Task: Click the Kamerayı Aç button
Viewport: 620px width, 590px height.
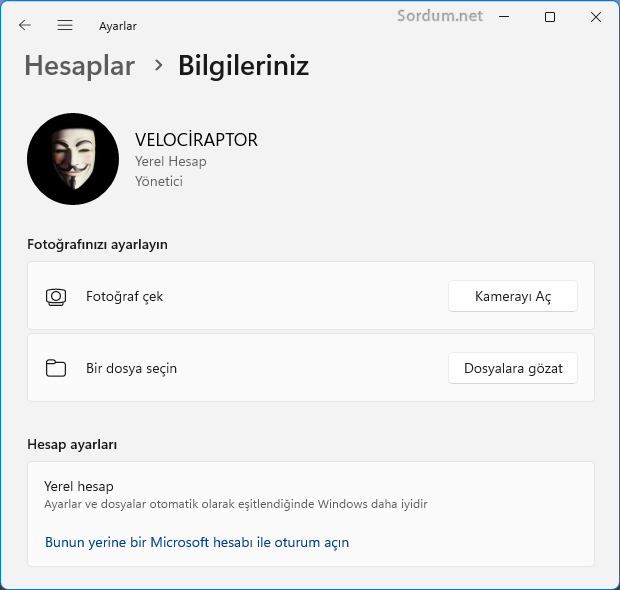Action: tap(513, 296)
